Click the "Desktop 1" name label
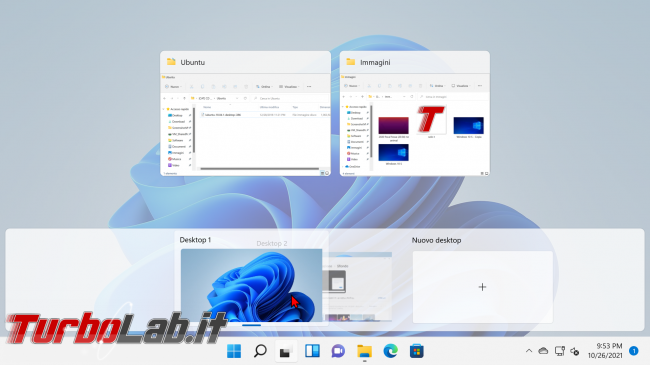650x365 pixels. 195,240
